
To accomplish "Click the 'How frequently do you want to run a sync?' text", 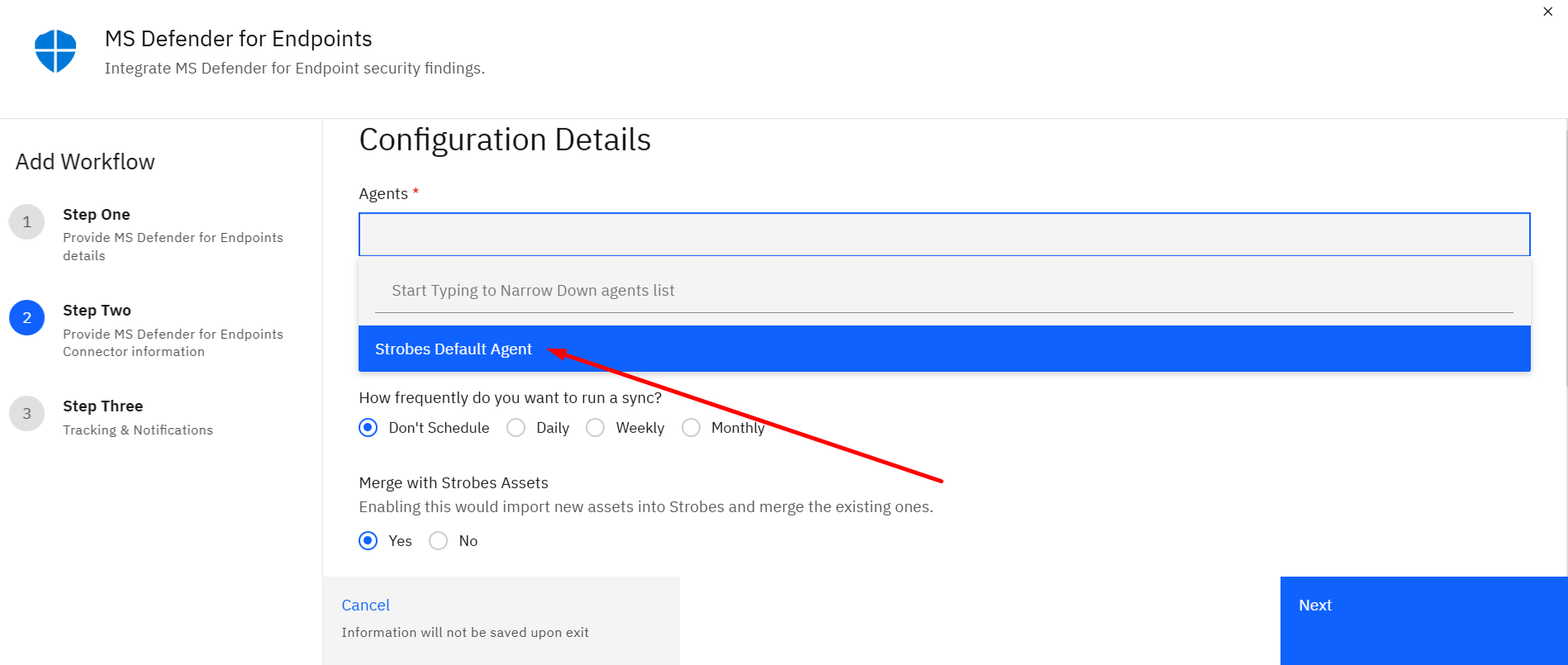I will [510, 397].
